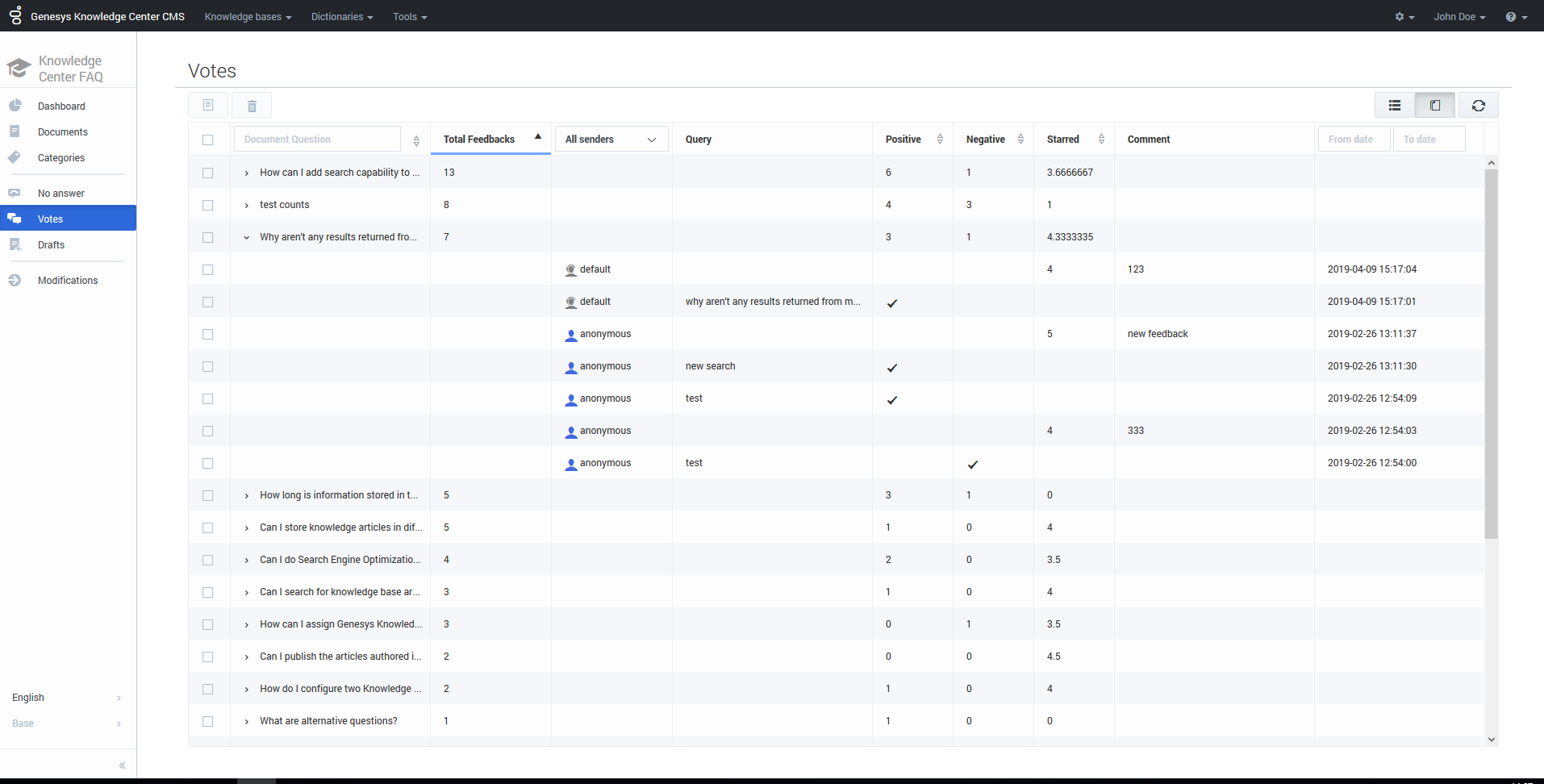Toggle the select-all checkbox in table header

(x=208, y=140)
